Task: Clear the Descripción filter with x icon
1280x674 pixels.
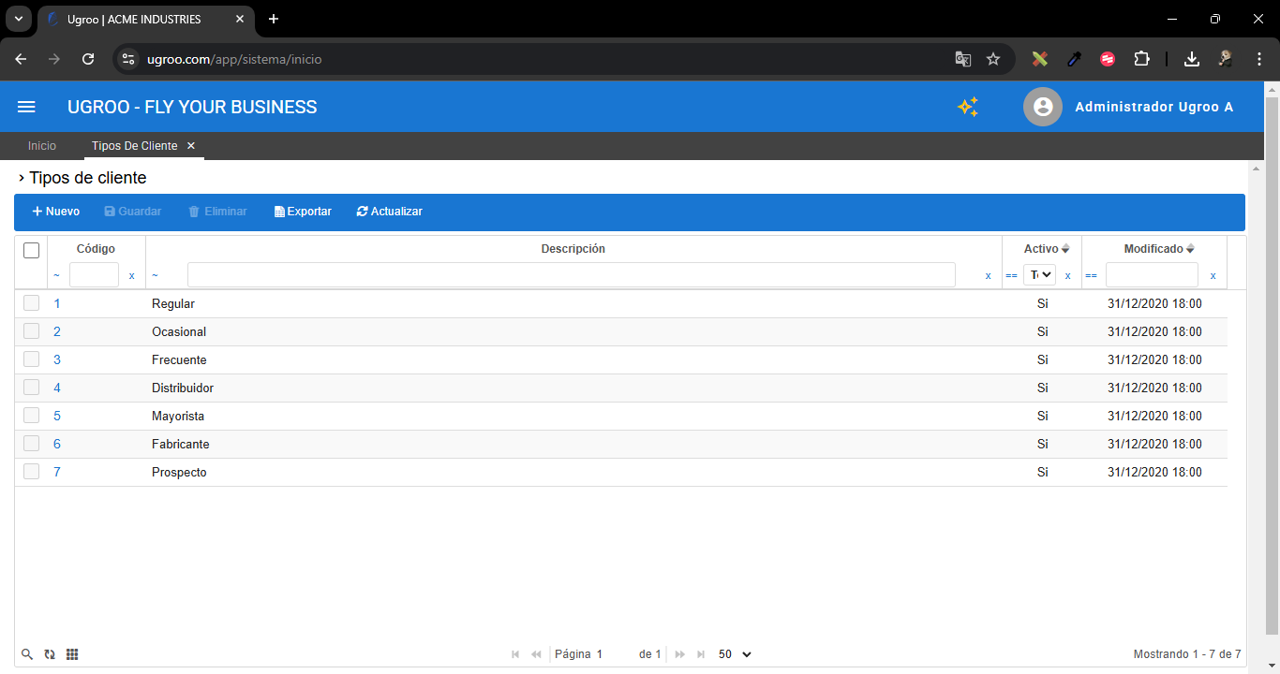Action: (988, 276)
